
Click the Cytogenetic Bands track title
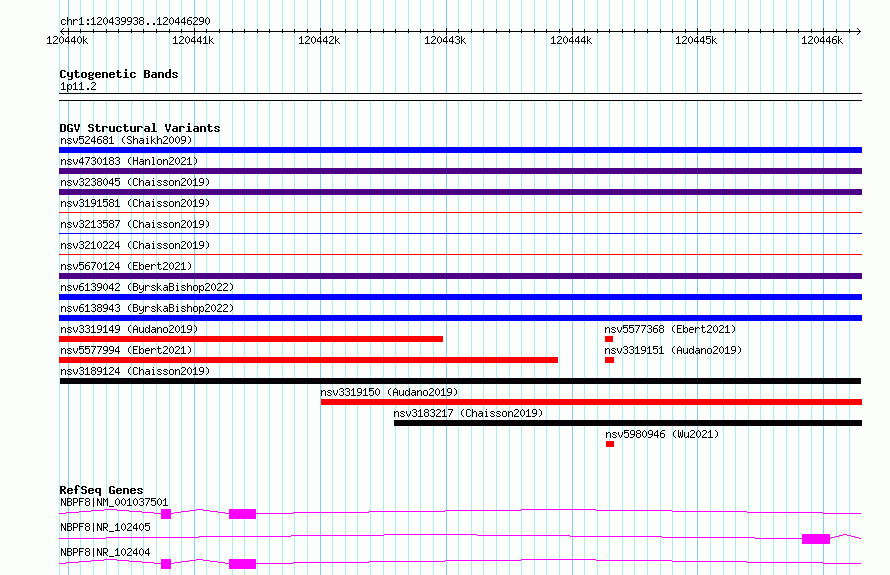(119, 74)
